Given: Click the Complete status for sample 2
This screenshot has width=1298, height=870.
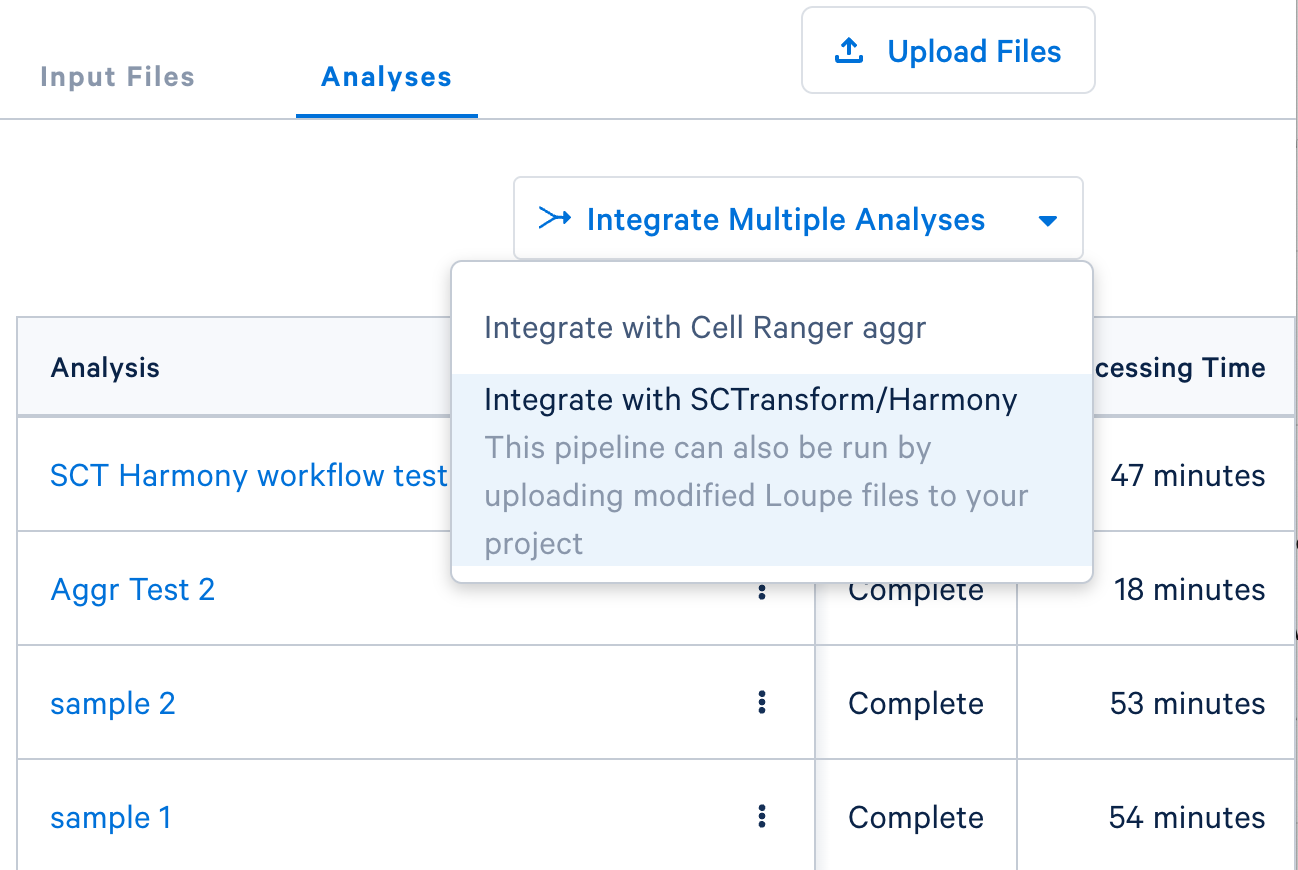Looking at the screenshot, I should (915, 703).
